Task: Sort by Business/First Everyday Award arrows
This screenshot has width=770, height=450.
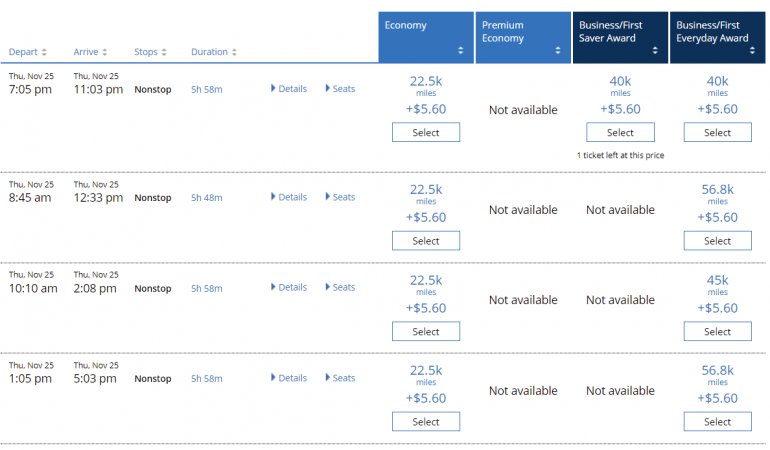Action: pyautogui.click(x=752, y=50)
